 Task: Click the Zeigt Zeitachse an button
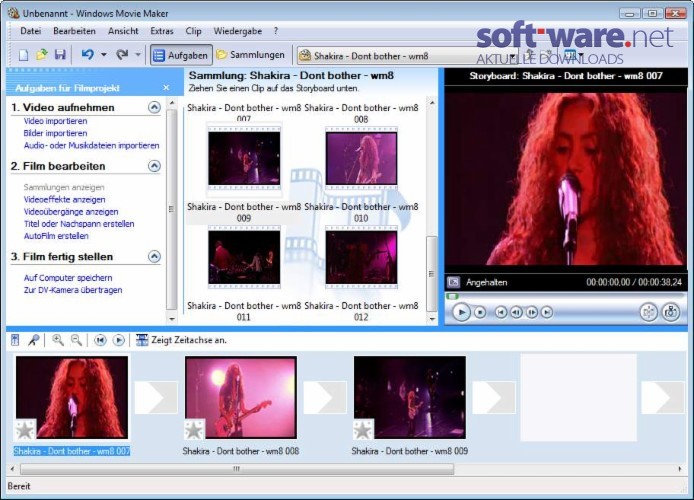(x=181, y=340)
